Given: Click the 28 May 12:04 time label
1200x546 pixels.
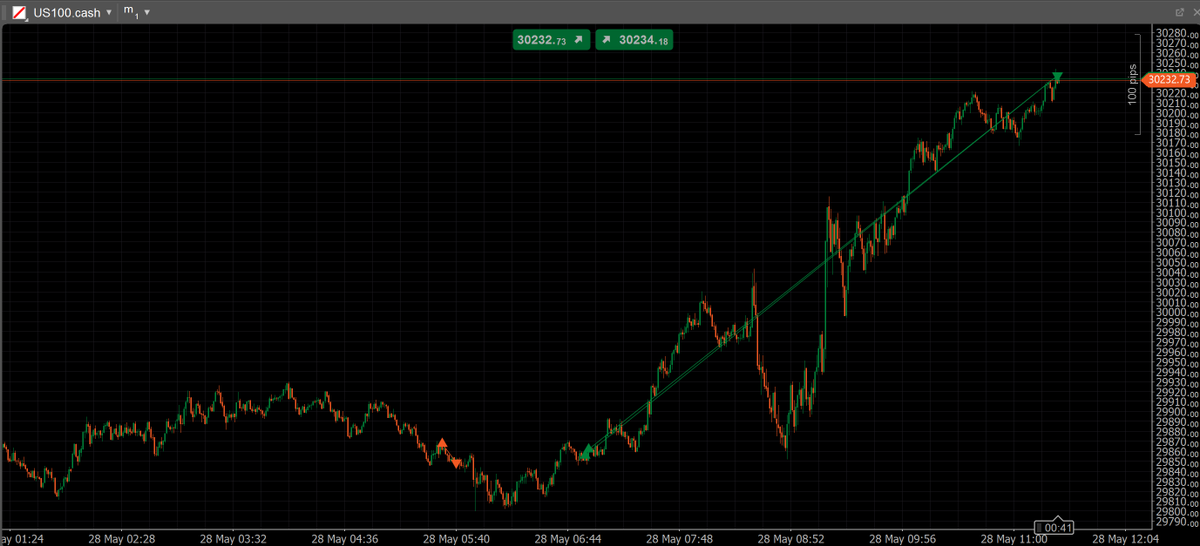Looking at the screenshot, I should pyautogui.click(x=1125, y=538).
